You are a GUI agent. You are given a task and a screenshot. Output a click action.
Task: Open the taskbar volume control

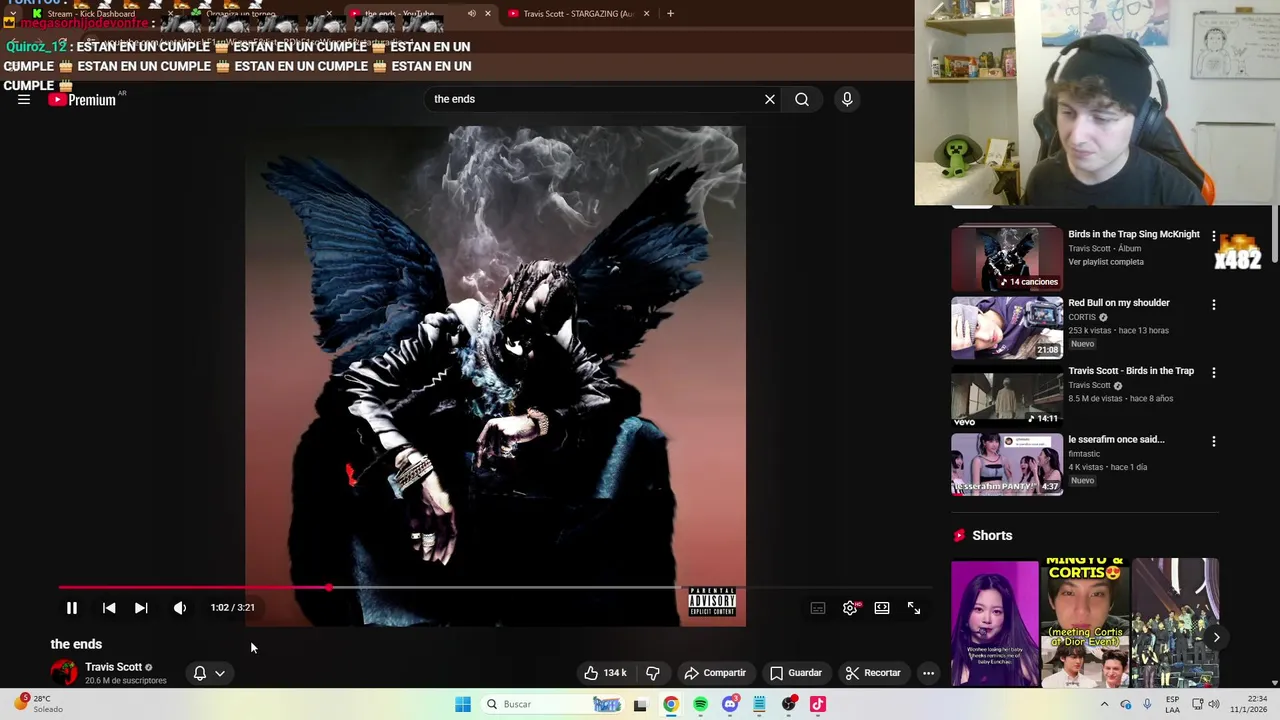click(1214, 704)
